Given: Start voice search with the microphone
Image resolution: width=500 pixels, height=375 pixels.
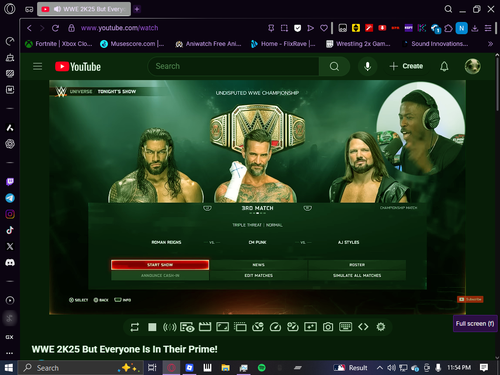Looking at the screenshot, I should 367,66.
